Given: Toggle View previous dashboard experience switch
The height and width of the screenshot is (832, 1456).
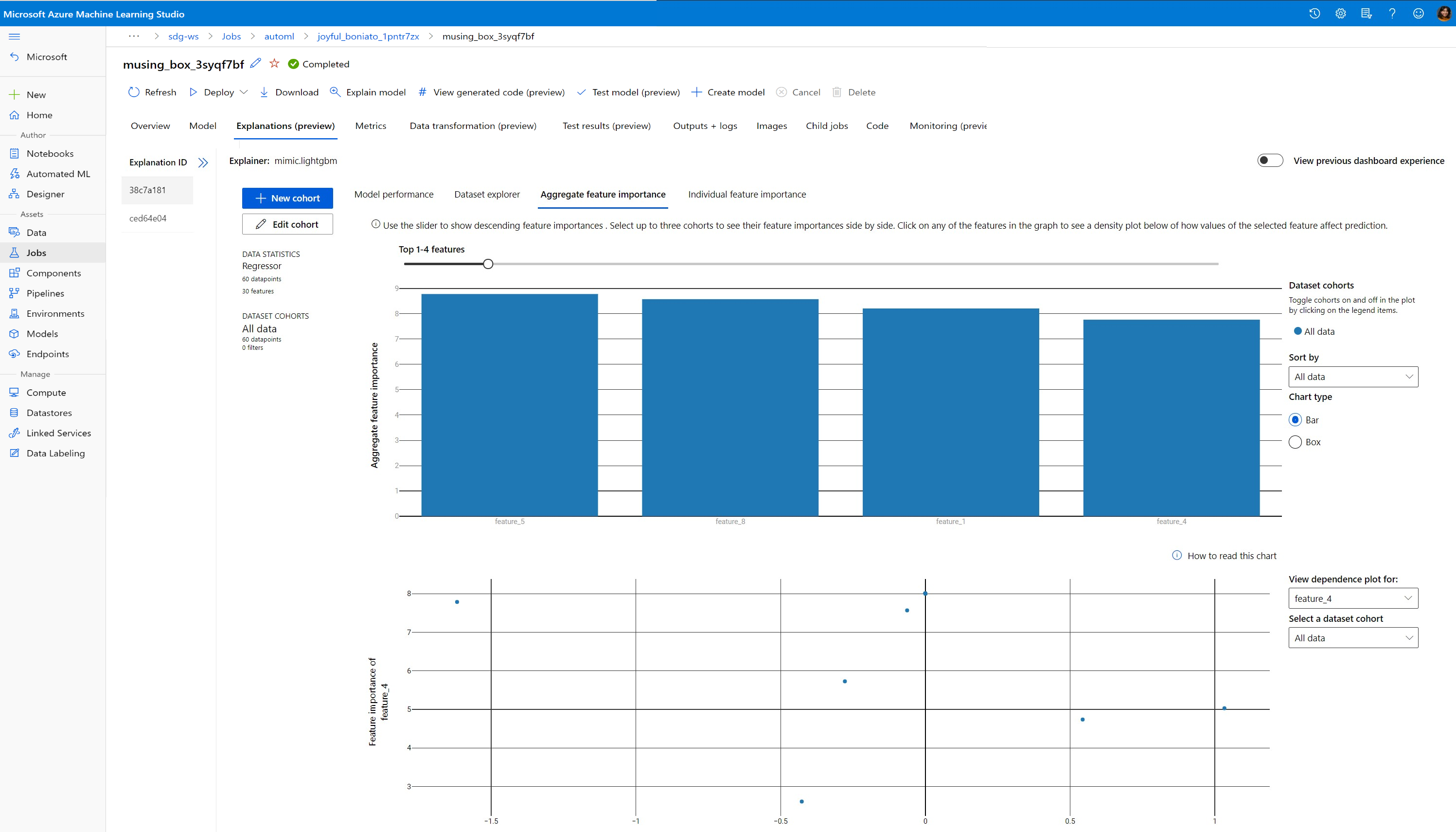Looking at the screenshot, I should [1270, 161].
